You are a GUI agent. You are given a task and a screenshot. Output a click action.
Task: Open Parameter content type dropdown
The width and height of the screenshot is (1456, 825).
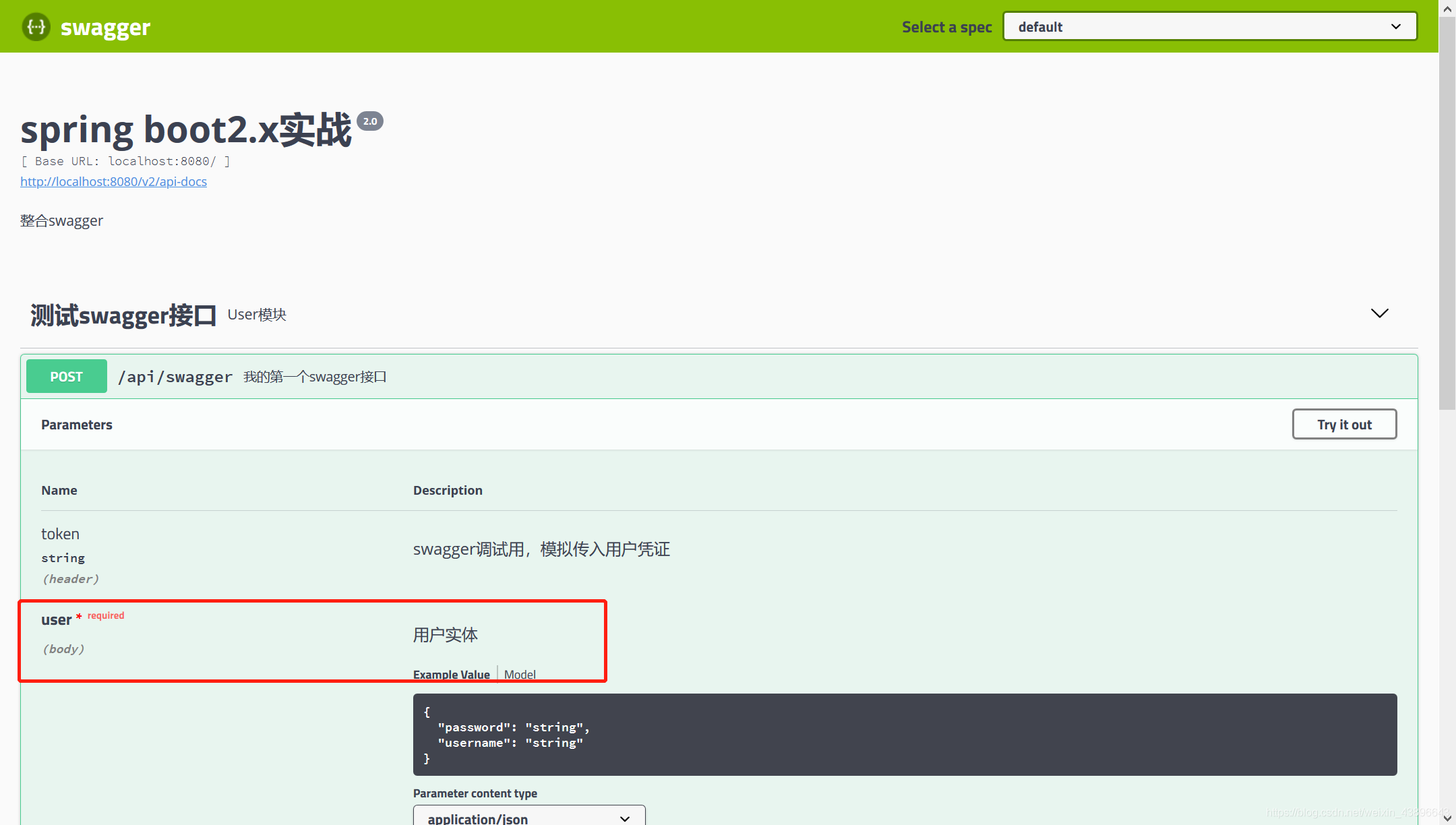529,818
